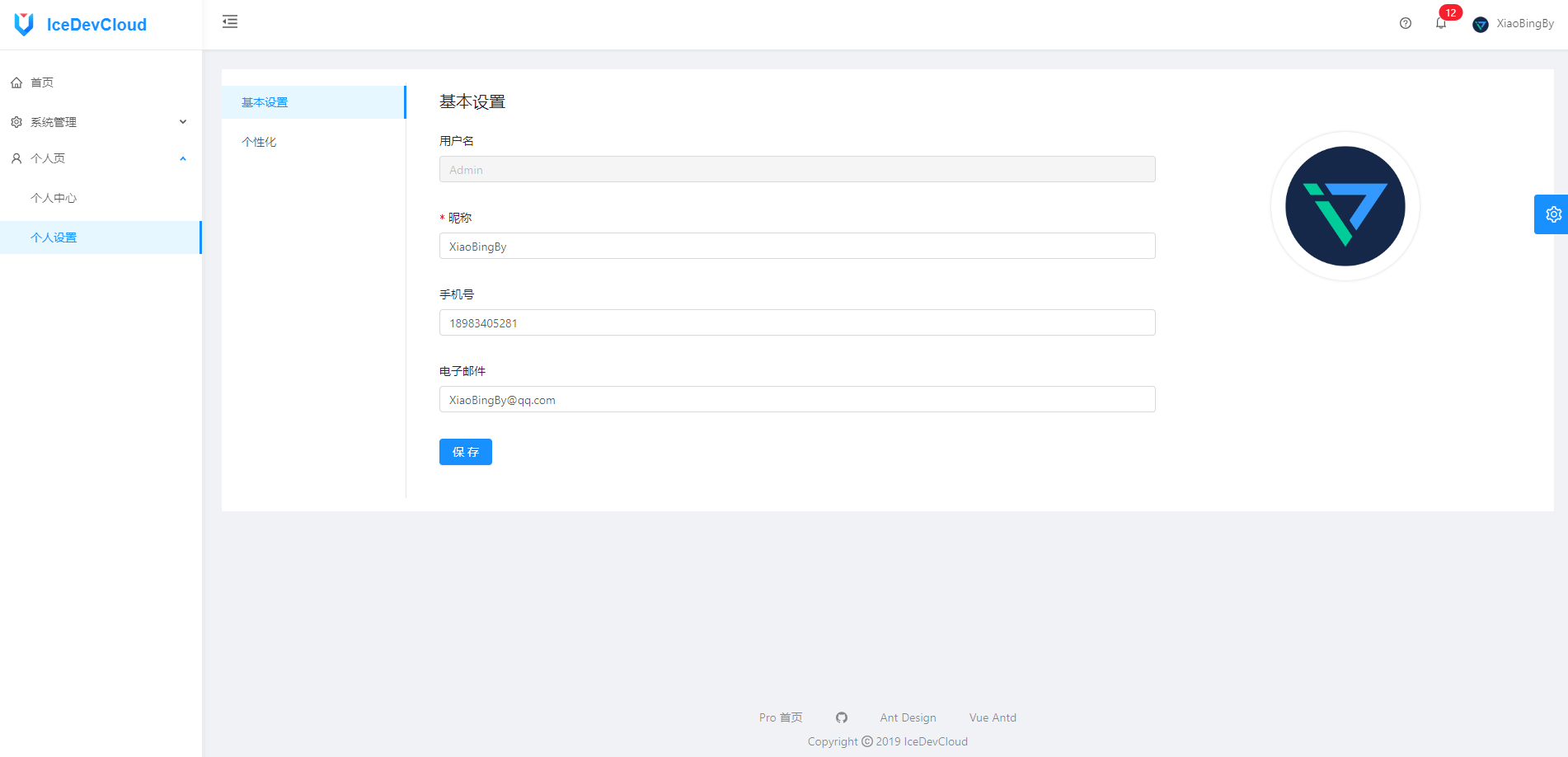Click the gear icon beside 系统管理

tap(16, 122)
